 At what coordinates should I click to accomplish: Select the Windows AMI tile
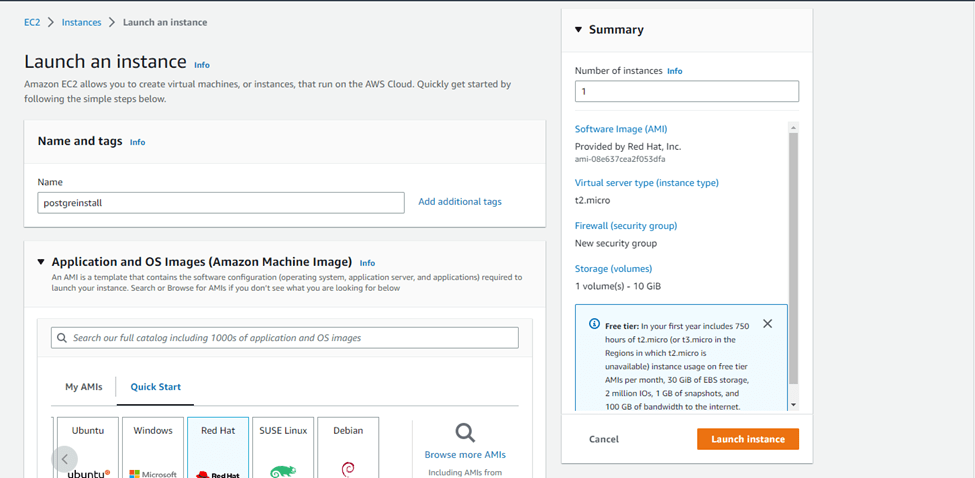tap(153, 447)
